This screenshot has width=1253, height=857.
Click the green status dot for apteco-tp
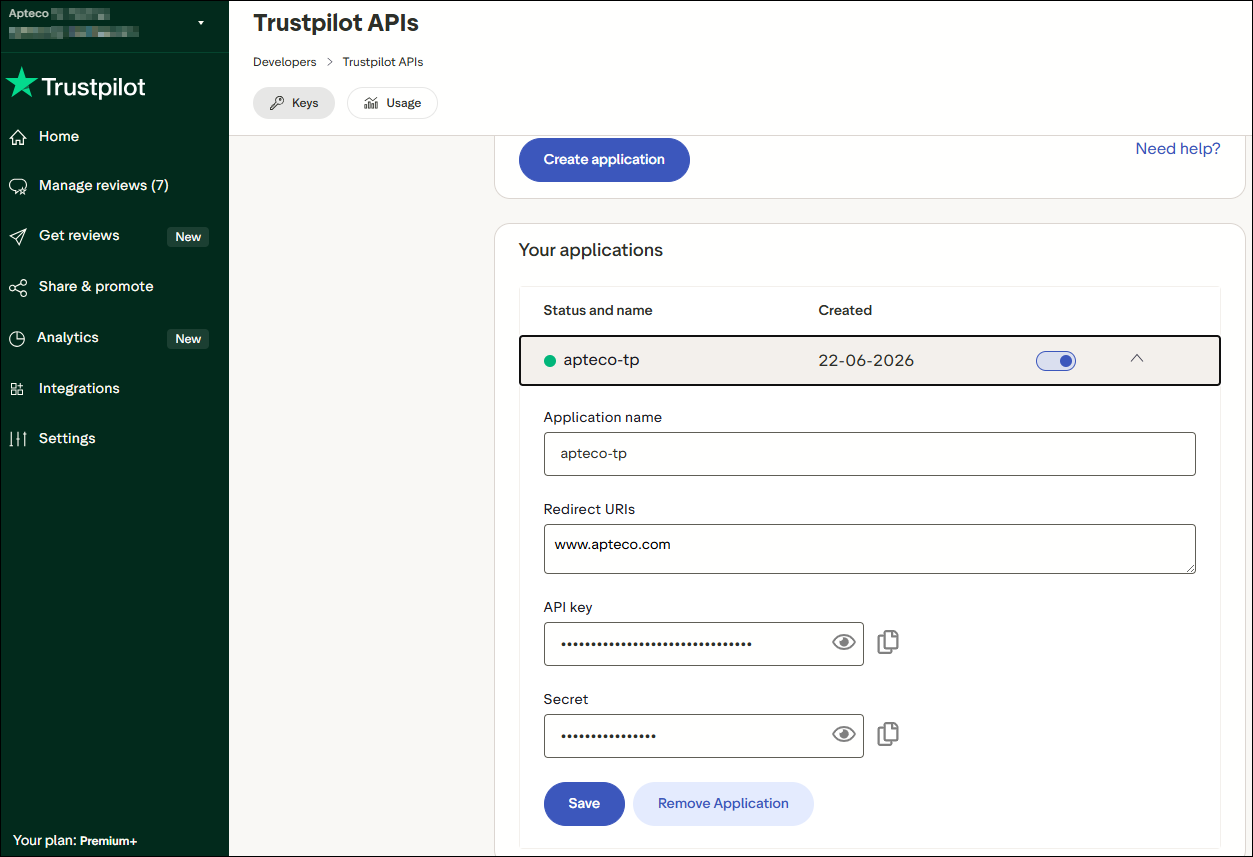(x=549, y=361)
